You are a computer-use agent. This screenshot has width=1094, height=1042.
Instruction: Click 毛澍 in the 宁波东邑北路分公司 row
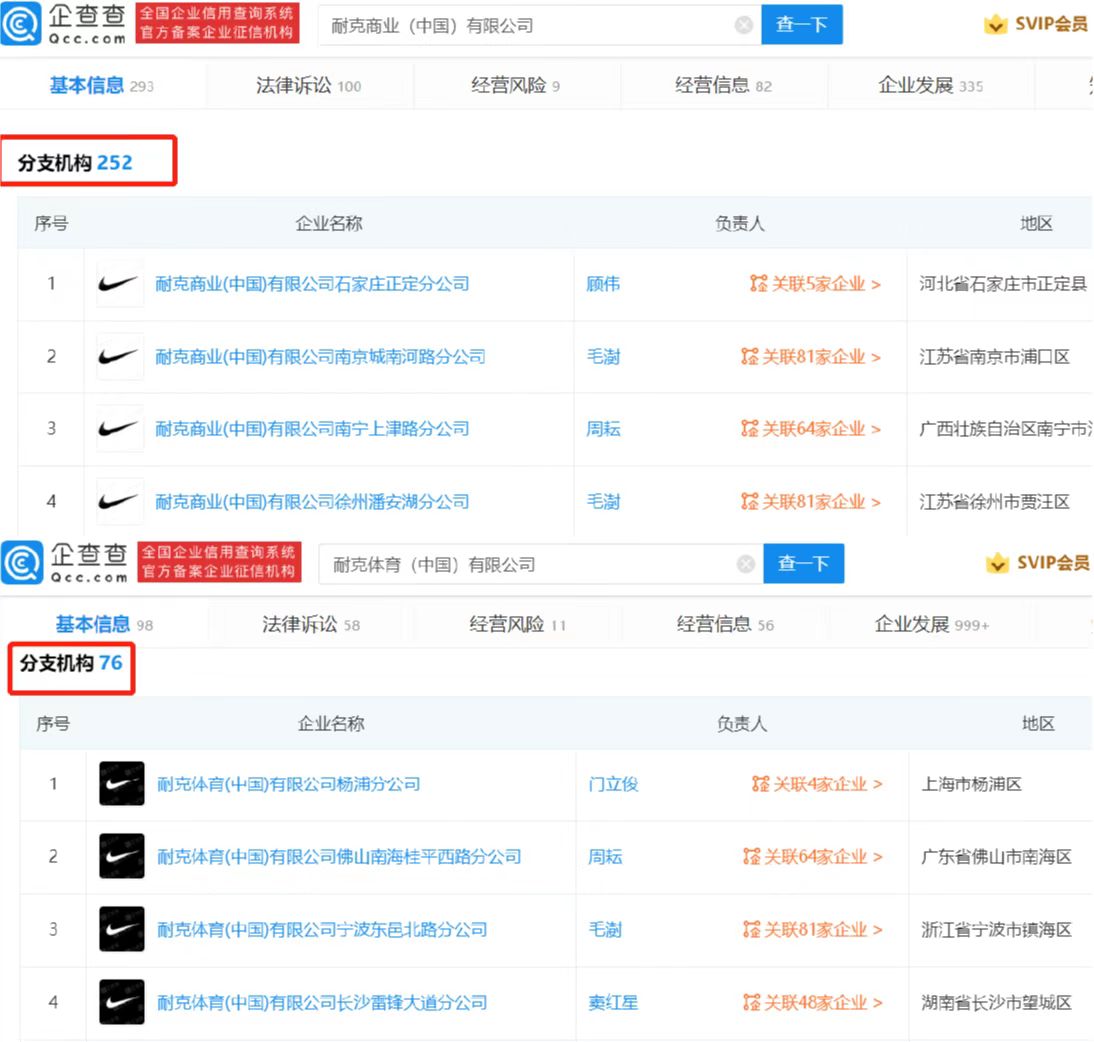[x=605, y=930]
